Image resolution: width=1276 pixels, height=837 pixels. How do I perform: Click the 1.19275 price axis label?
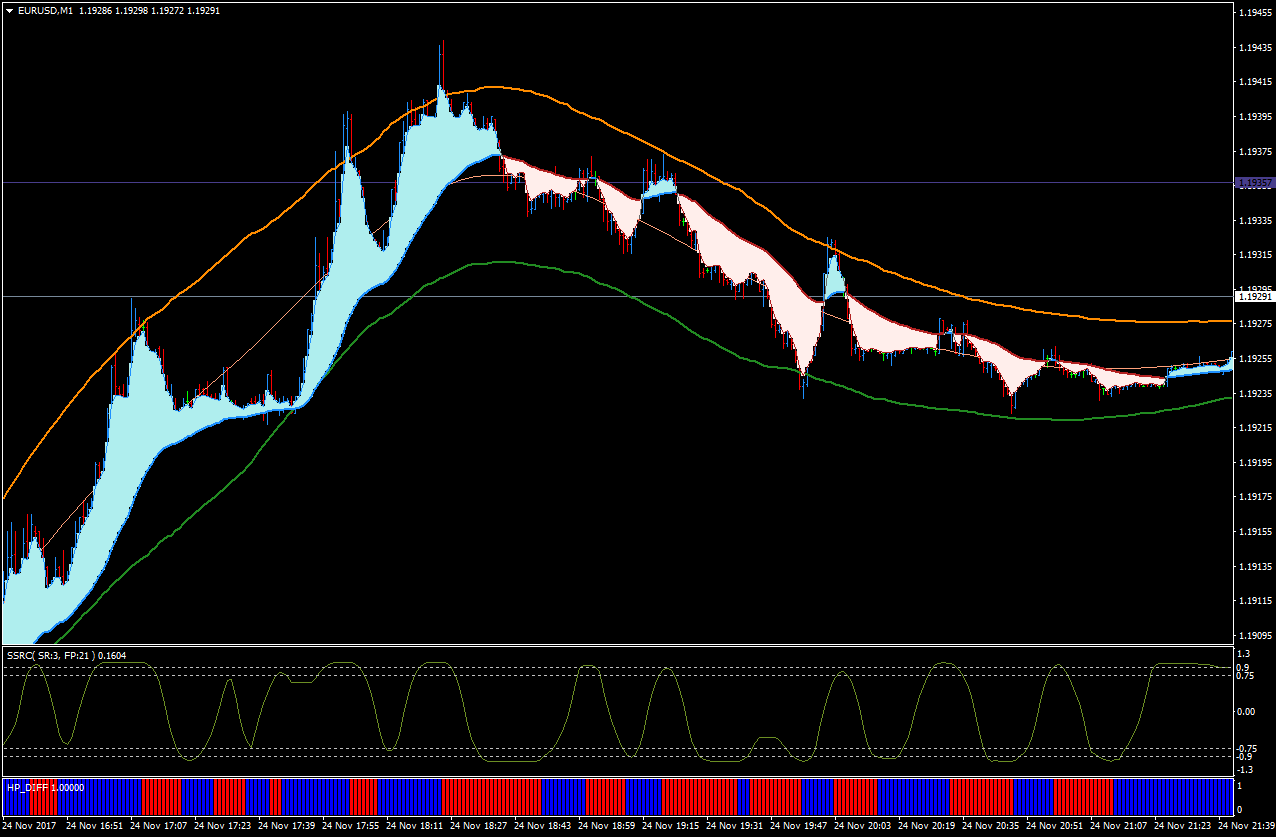pos(1256,324)
